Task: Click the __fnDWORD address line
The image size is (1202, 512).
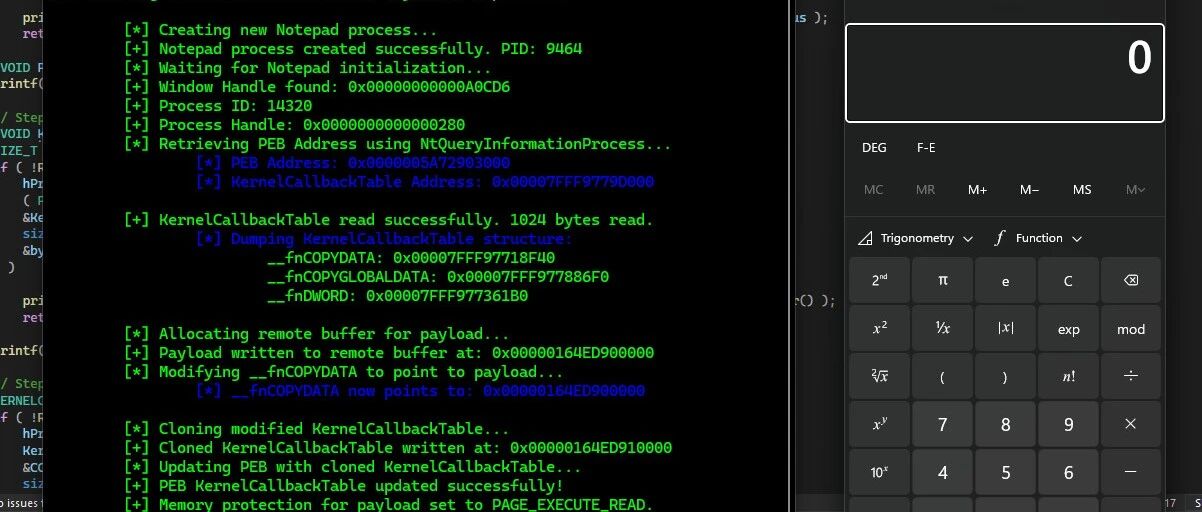Action: click(397, 296)
